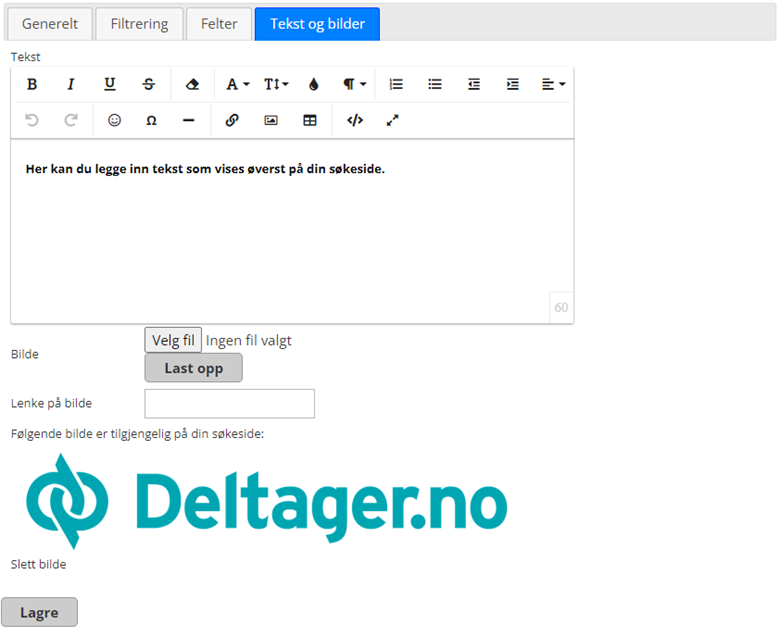Redo the last undone change
The height and width of the screenshot is (637, 781).
[x=71, y=120]
